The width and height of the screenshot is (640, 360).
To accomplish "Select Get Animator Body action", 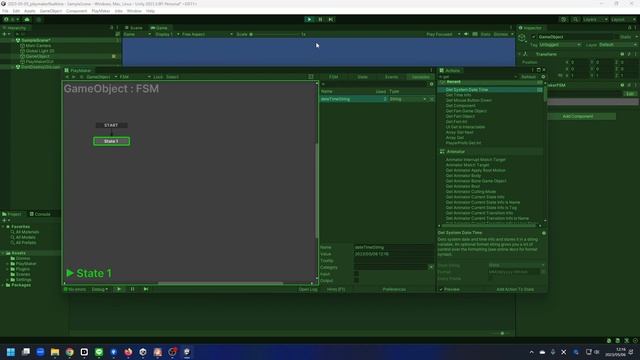I will tap(463, 176).
